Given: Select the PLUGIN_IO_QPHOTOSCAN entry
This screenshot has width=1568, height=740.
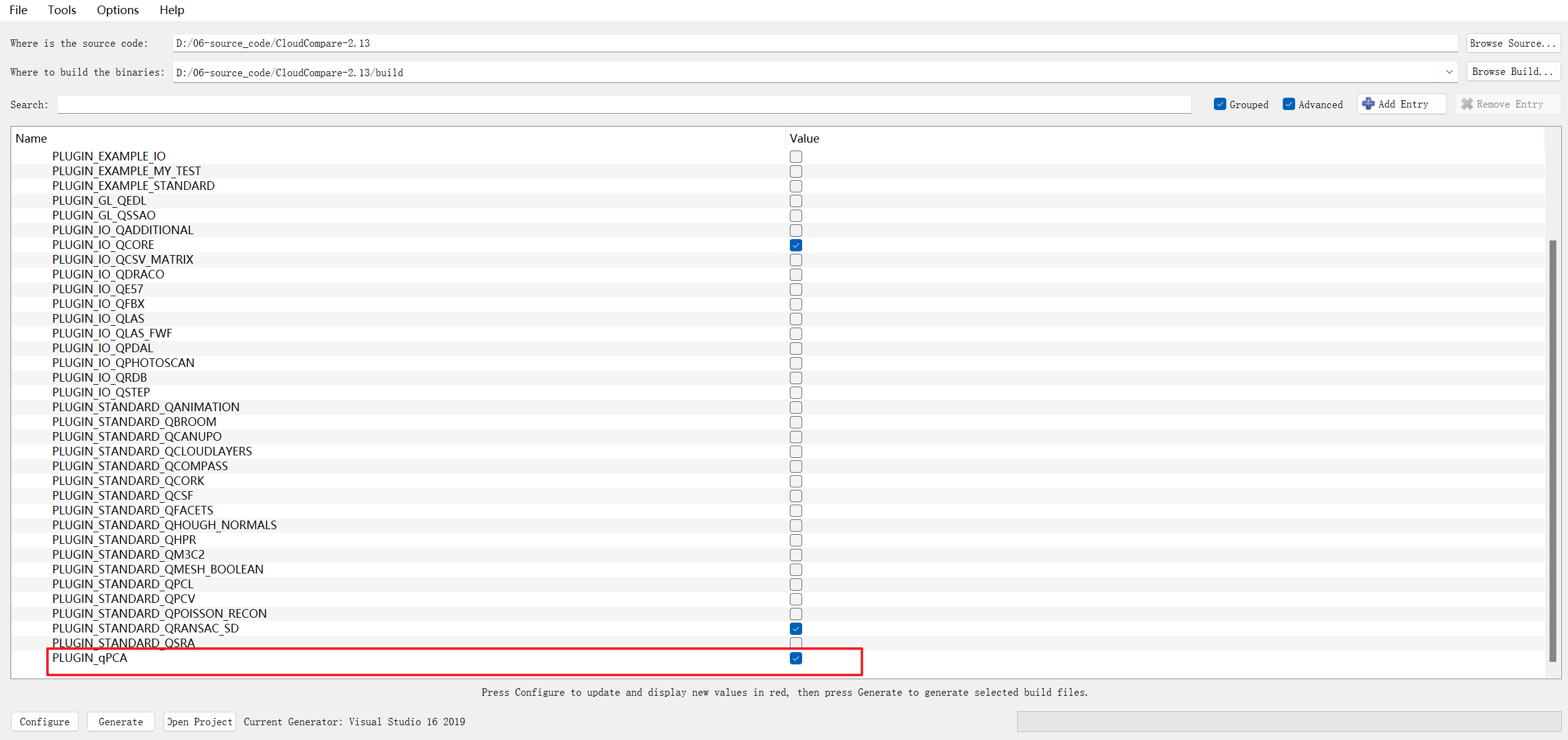Looking at the screenshot, I should click(x=123, y=363).
